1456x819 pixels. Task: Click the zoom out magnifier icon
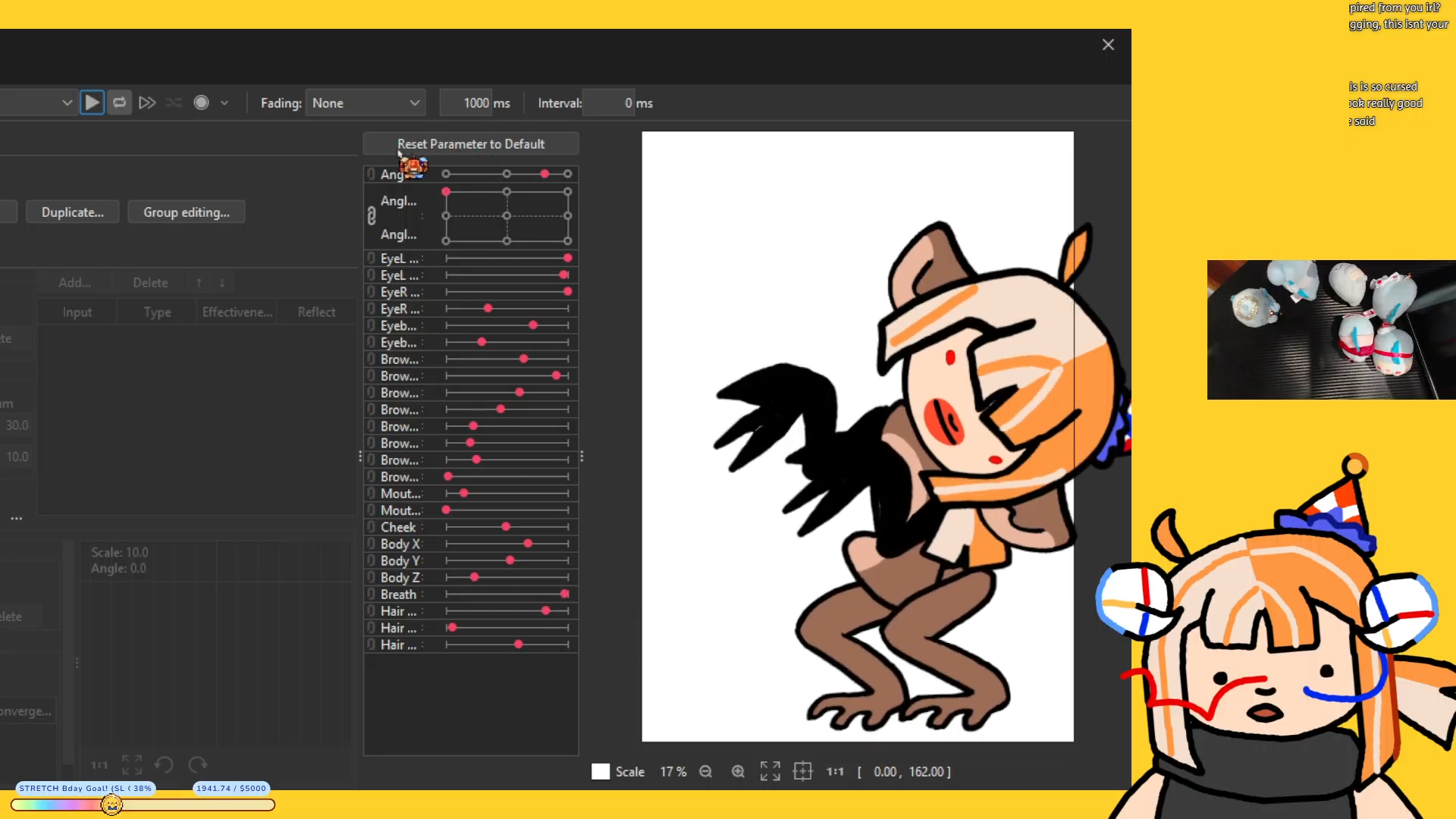(705, 771)
